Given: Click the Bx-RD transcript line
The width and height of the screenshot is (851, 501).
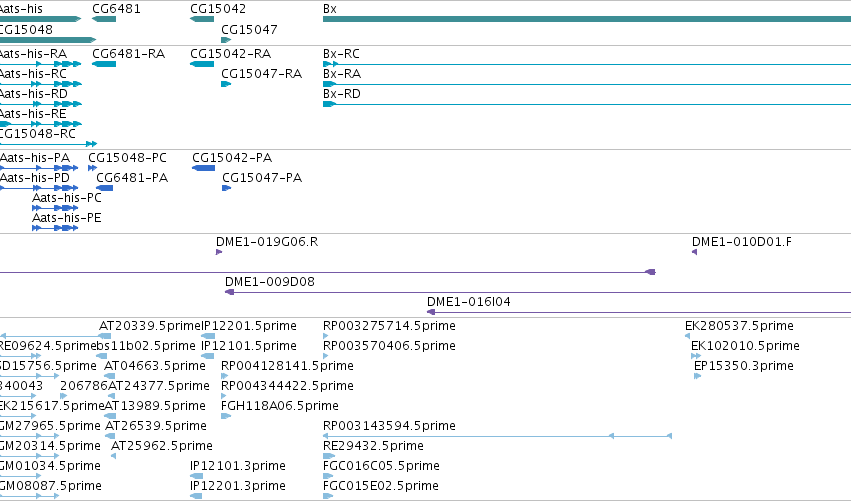Looking at the screenshot, I should coord(587,104).
